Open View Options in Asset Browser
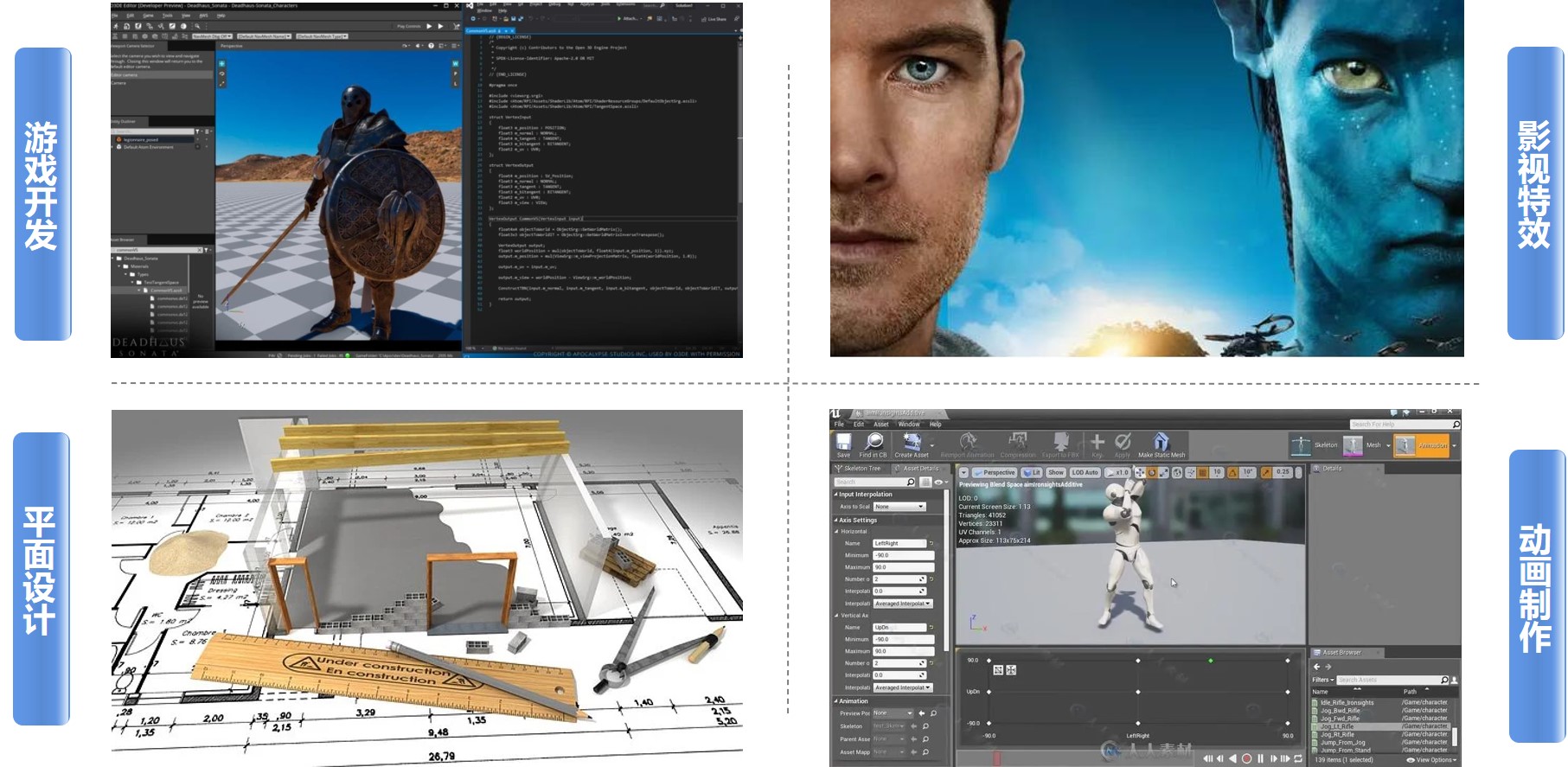 [1431, 760]
